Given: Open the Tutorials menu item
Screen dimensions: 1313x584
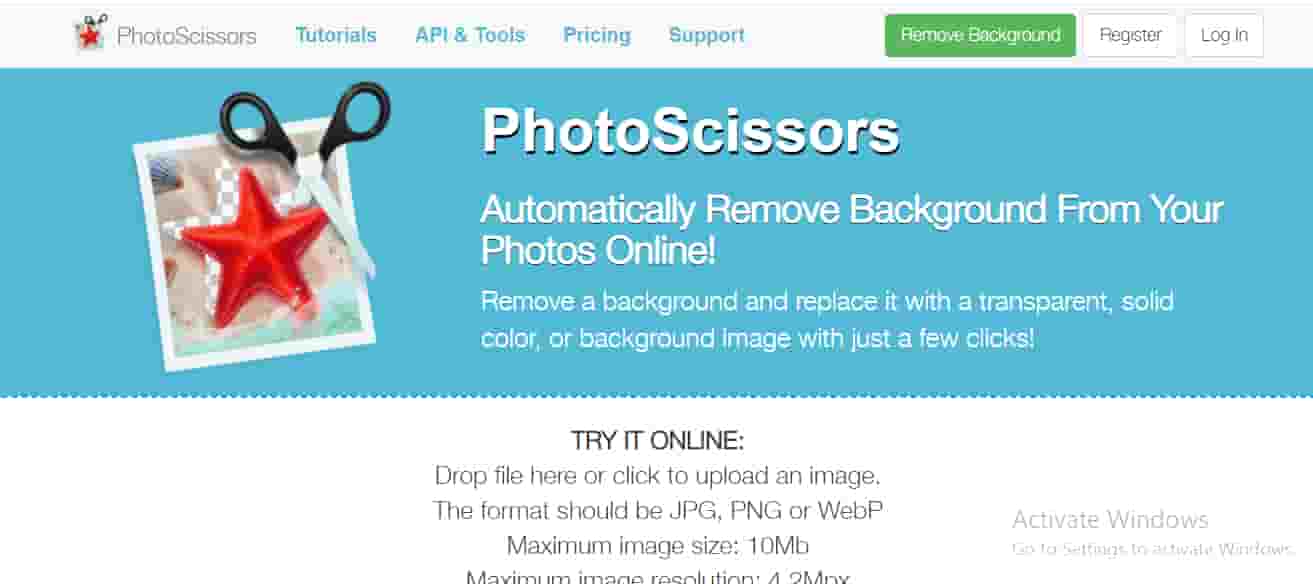Looking at the screenshot, I should (336, 35).
